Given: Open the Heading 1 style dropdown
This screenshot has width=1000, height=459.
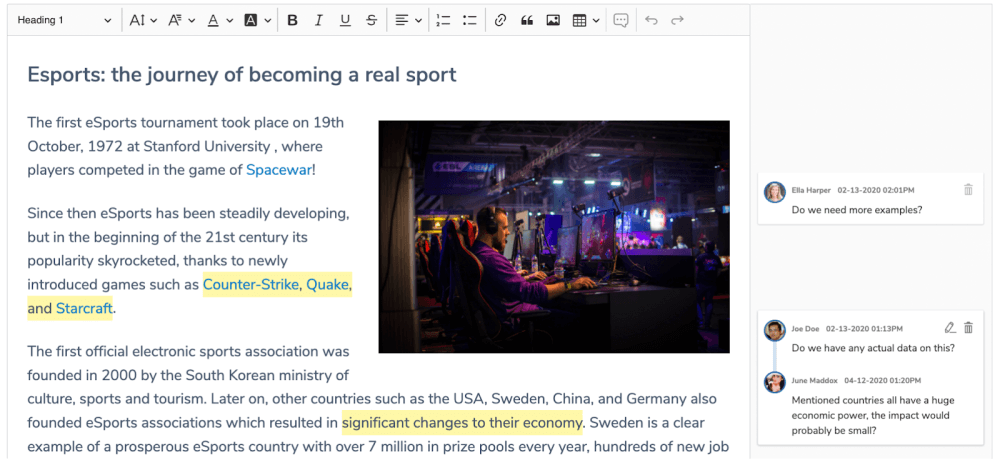Looking at the screenshot, I should tap(64, 20).
